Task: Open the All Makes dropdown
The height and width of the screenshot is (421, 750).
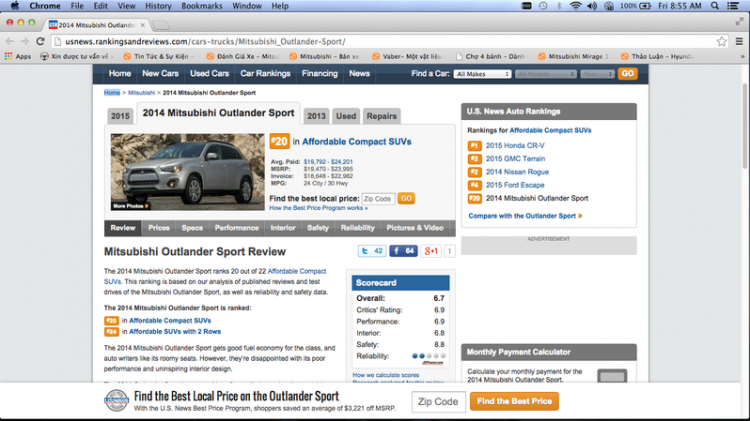Action: coord(482,74)
